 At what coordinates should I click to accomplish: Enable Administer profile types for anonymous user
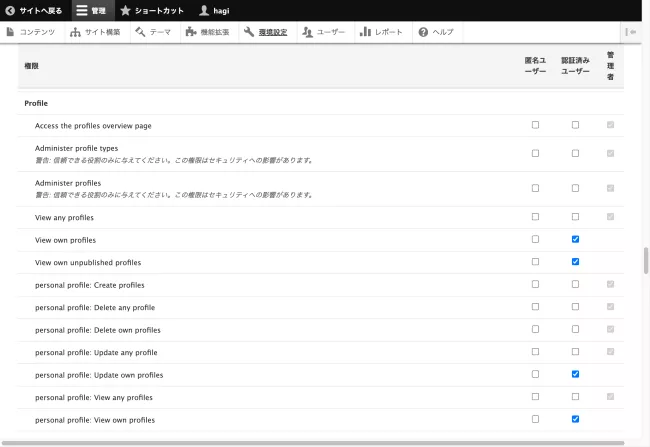(535, 153)
